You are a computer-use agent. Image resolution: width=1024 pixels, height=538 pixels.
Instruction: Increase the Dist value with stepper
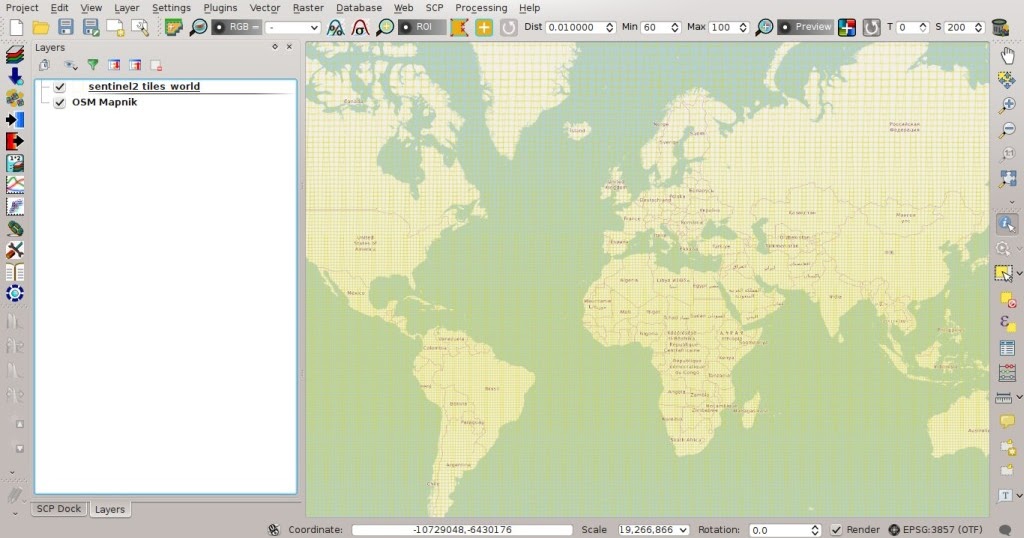click(x=609, y=24)
